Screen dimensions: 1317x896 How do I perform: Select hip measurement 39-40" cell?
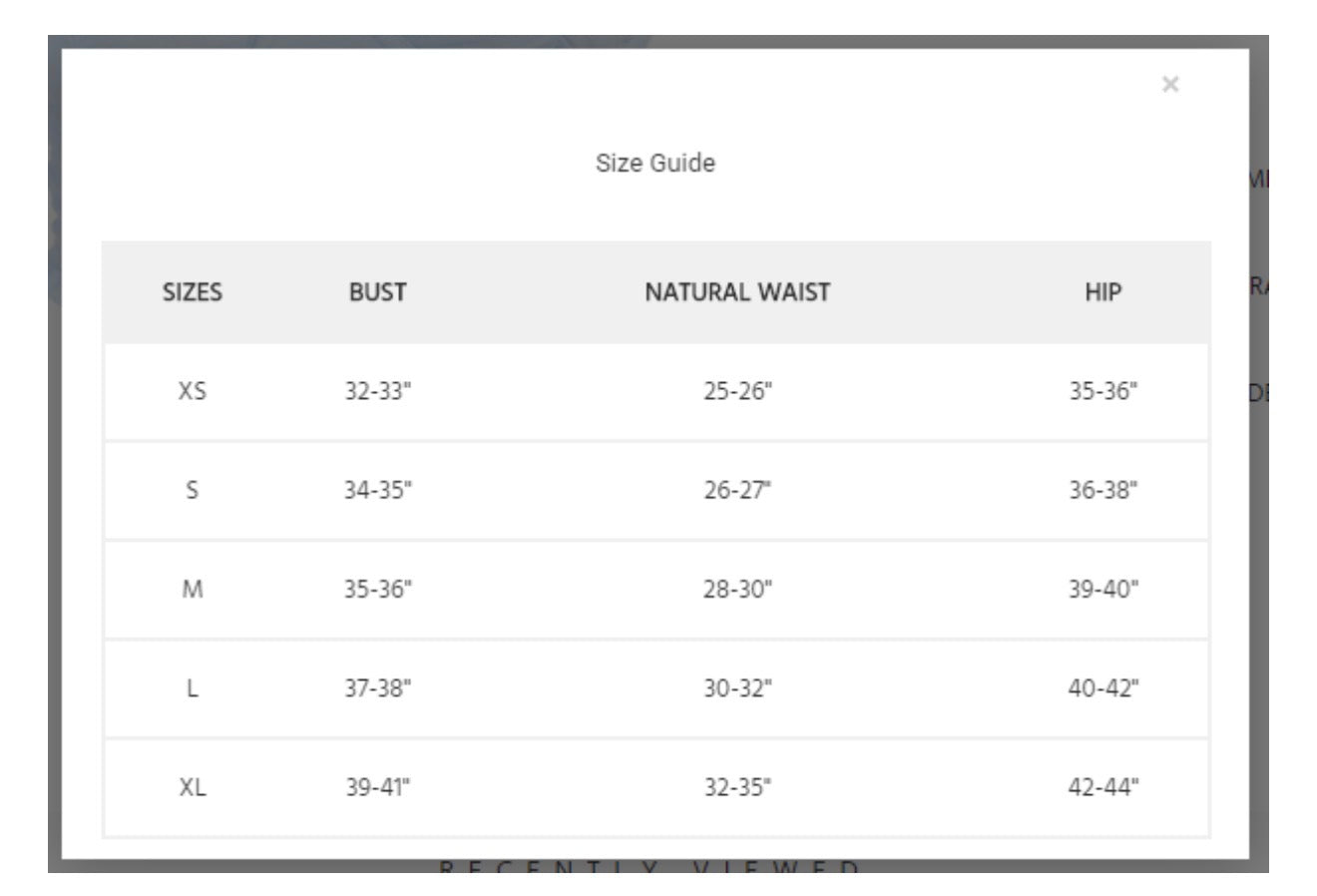(x=1103, y=589)
